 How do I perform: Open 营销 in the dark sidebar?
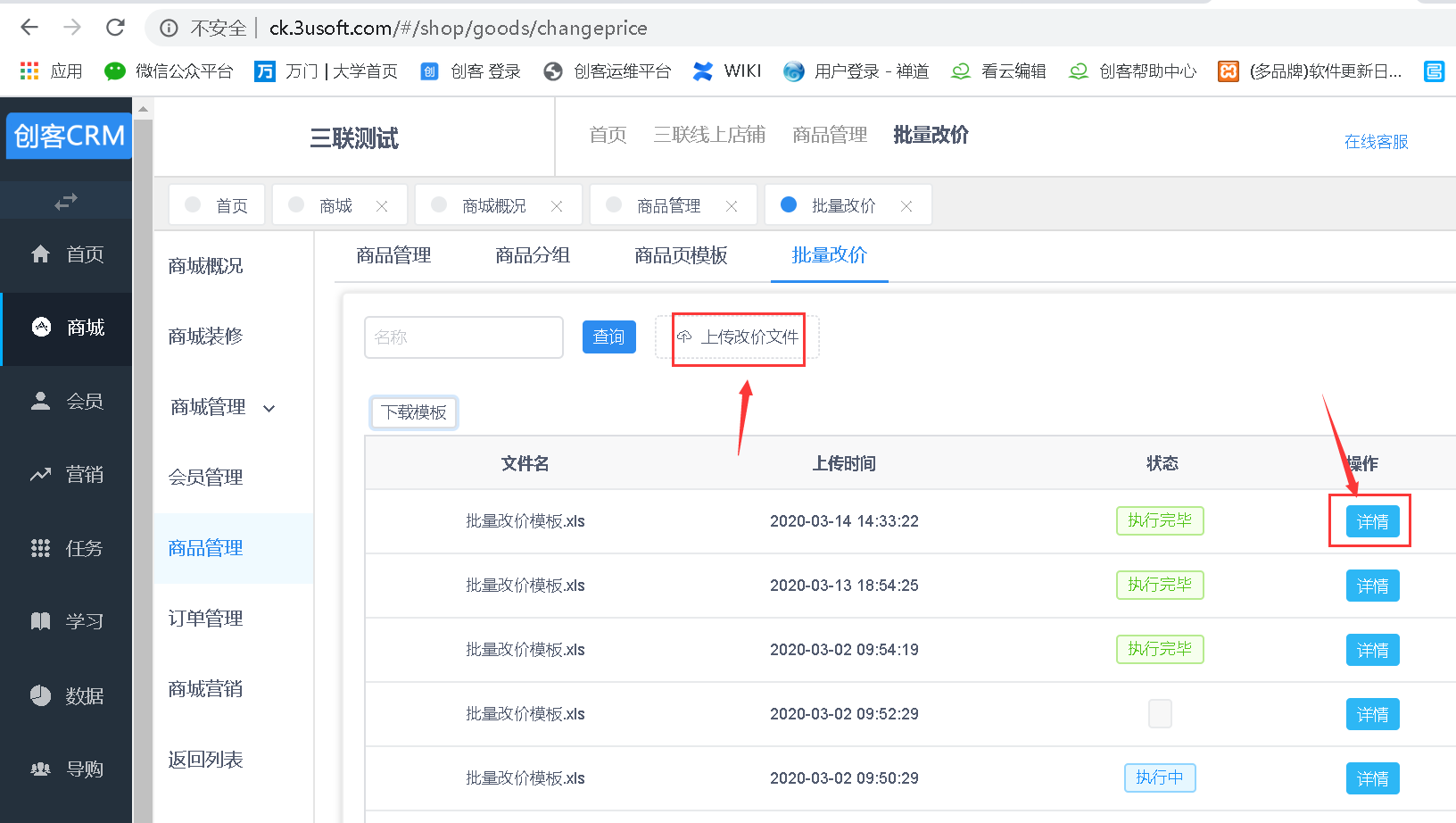pyautogui.click(x=66, y=475)
